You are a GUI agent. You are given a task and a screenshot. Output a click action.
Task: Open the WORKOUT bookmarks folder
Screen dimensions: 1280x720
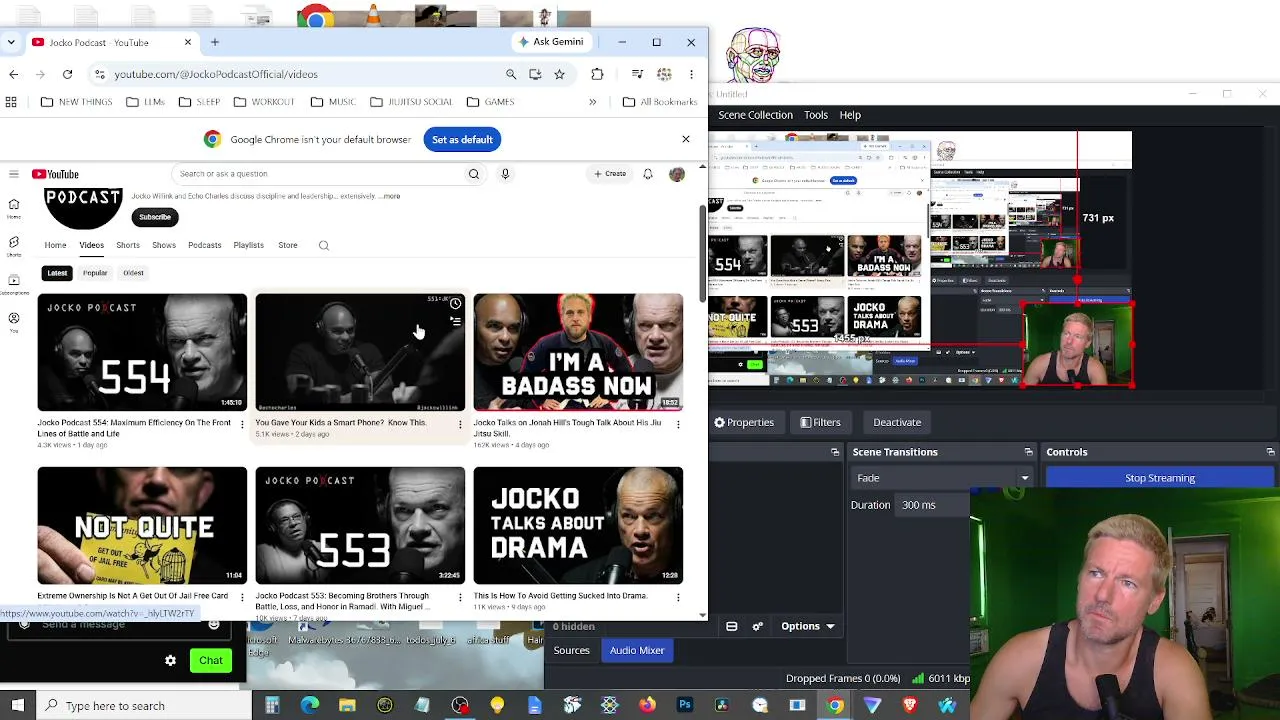pyautogui.click(x=264, y=102)
